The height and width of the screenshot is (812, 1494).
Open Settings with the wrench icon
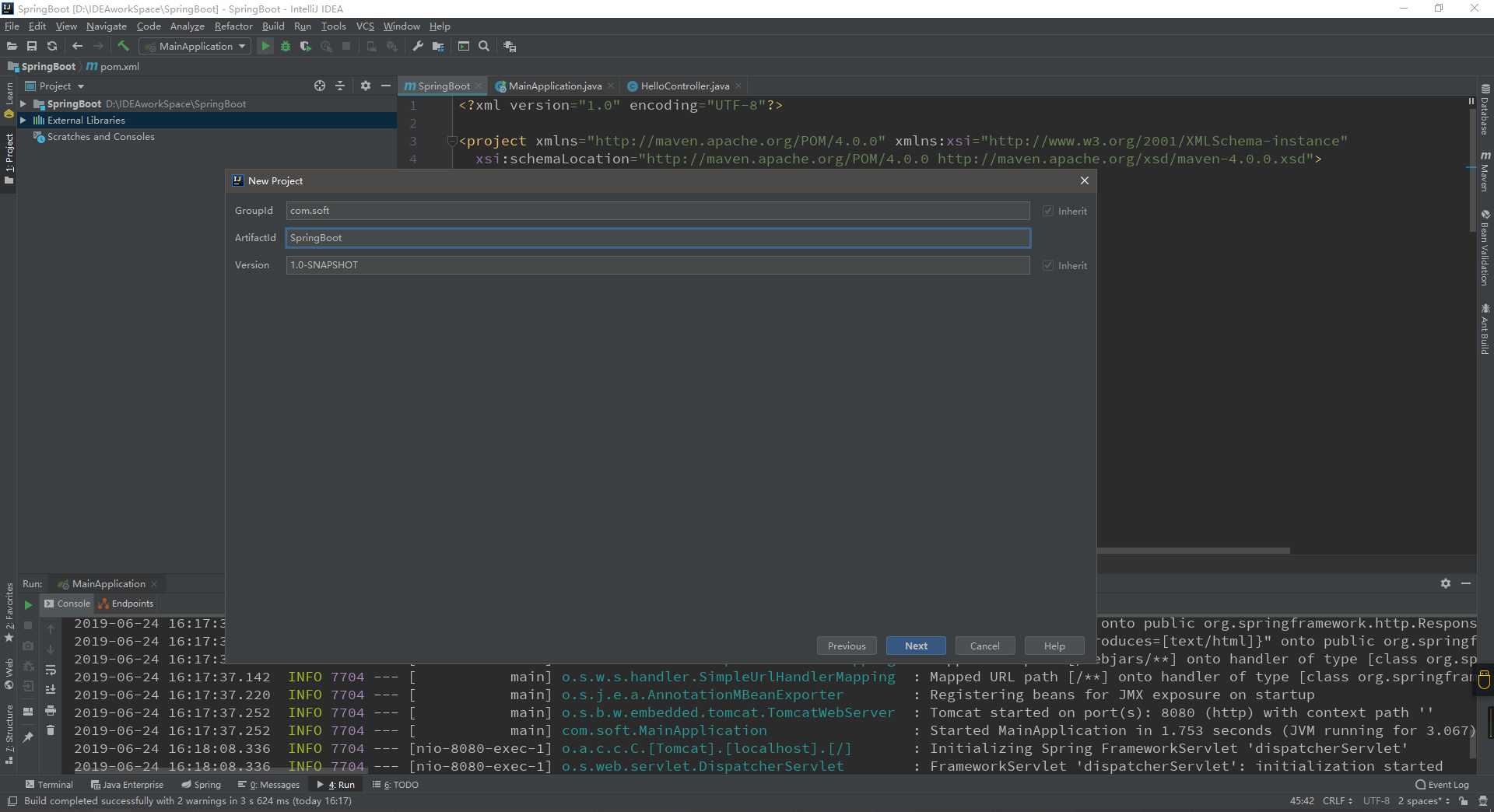[418, 47]
